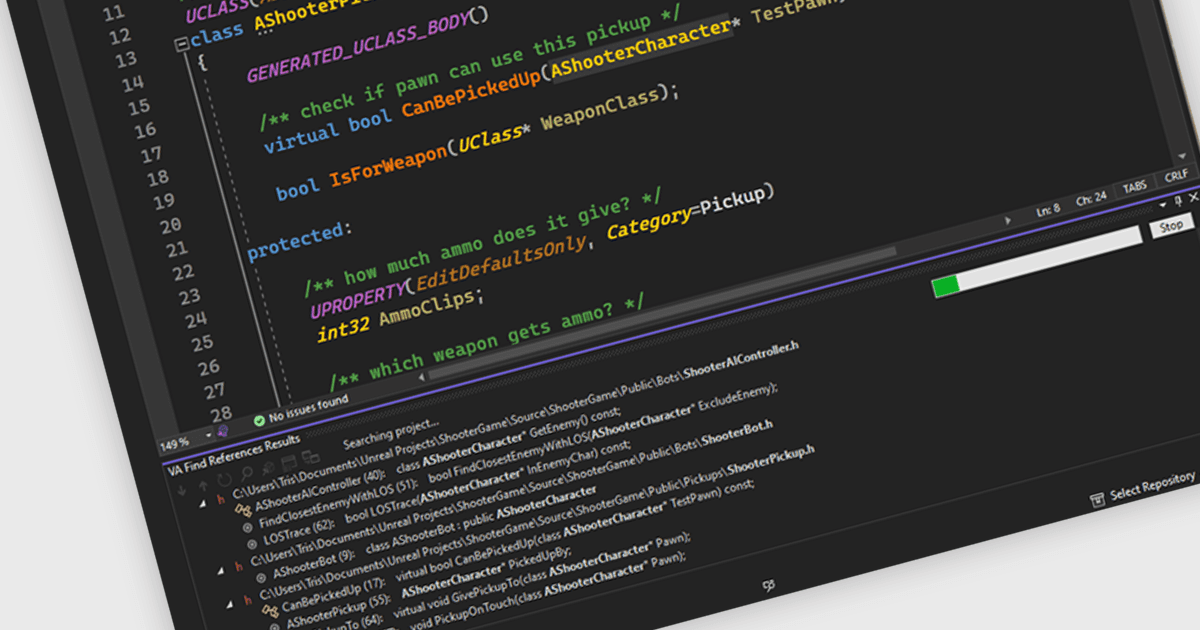The image size is (1200, 630).
Task: Click the Ln: 8 status indicator
Action: tap(1048, 212)
